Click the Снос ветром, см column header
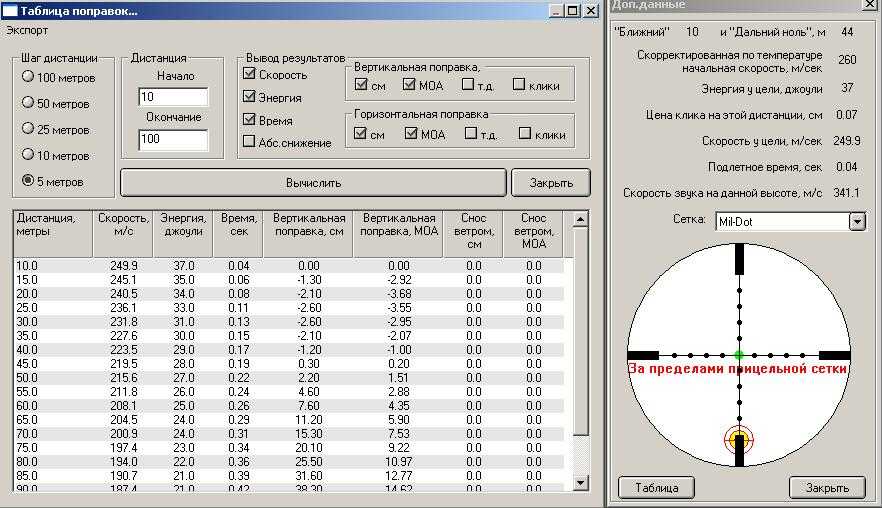882x508 pixels. click(x=473, y=233)
